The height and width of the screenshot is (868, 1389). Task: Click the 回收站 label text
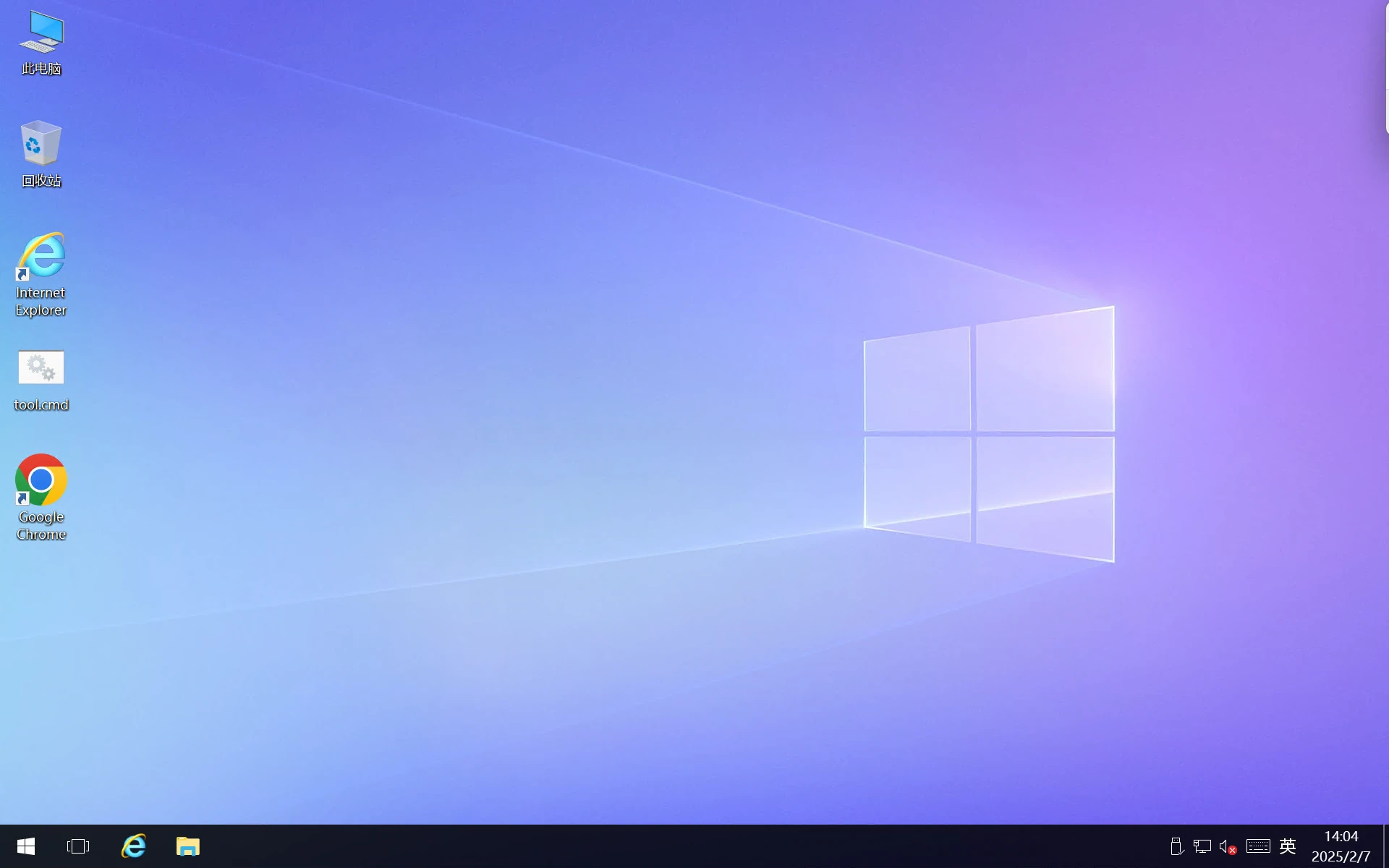(x=41, y=181)
